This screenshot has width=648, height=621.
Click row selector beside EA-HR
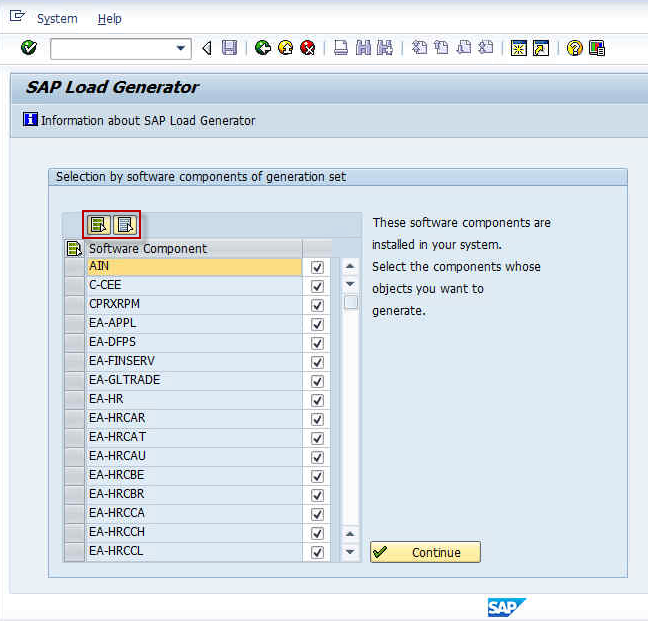click(75, 400)
